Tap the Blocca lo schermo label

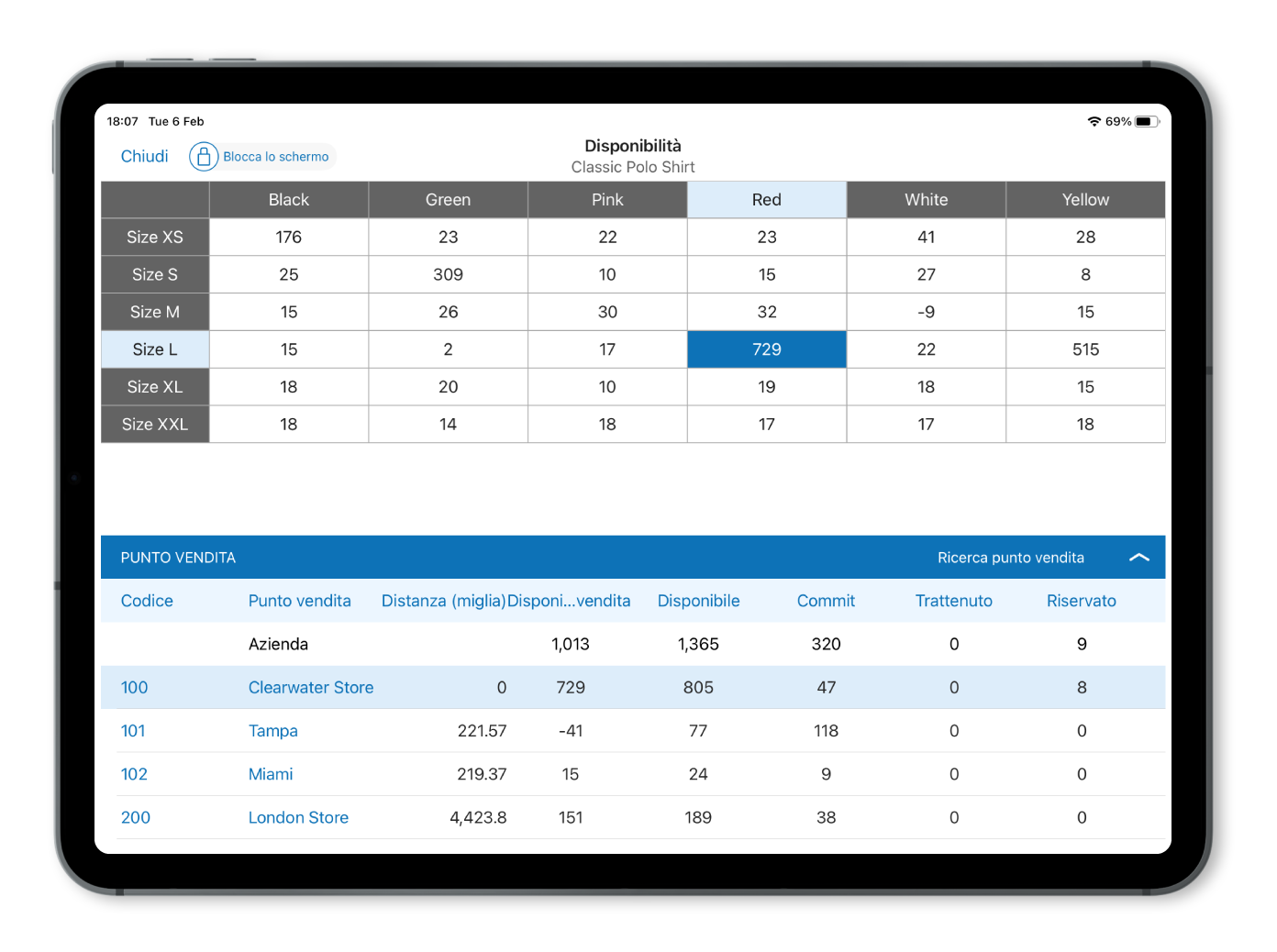[x=276, y=157]
